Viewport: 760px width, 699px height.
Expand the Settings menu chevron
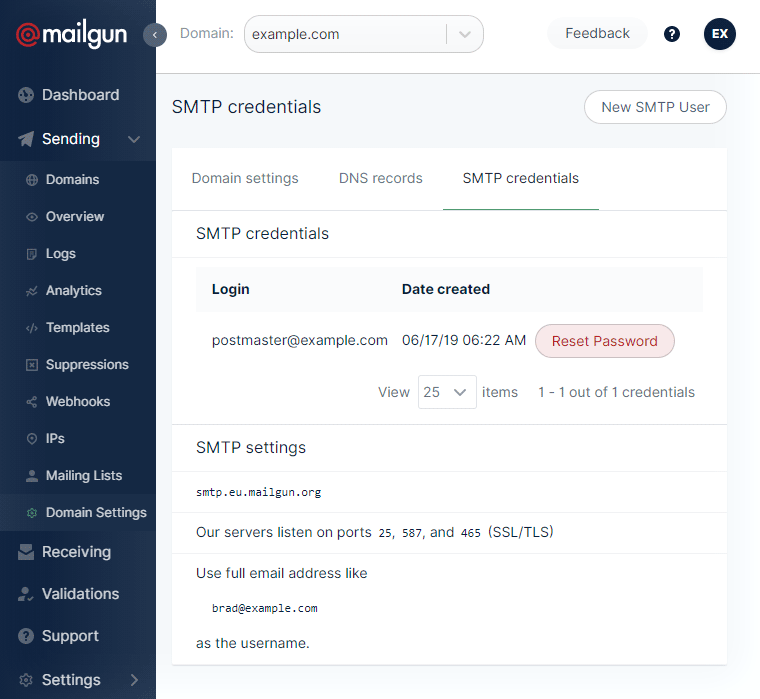134,680
